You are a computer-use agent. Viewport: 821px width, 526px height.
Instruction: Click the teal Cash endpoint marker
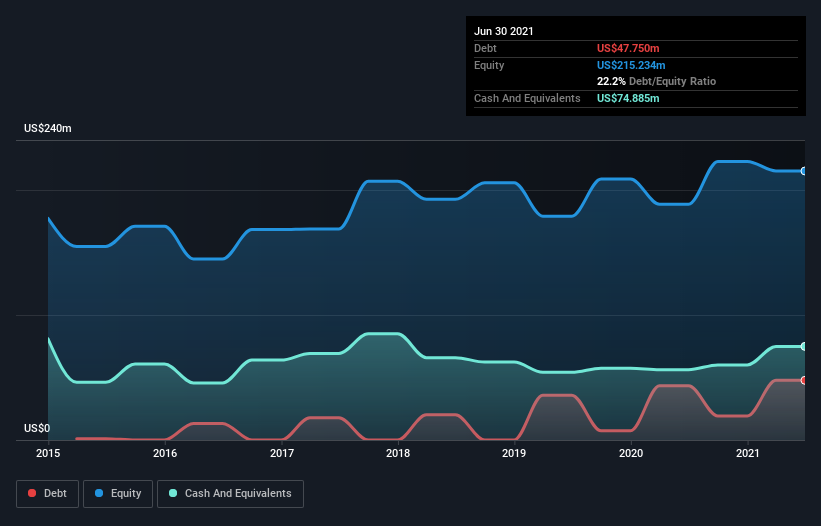pos(804,346)
